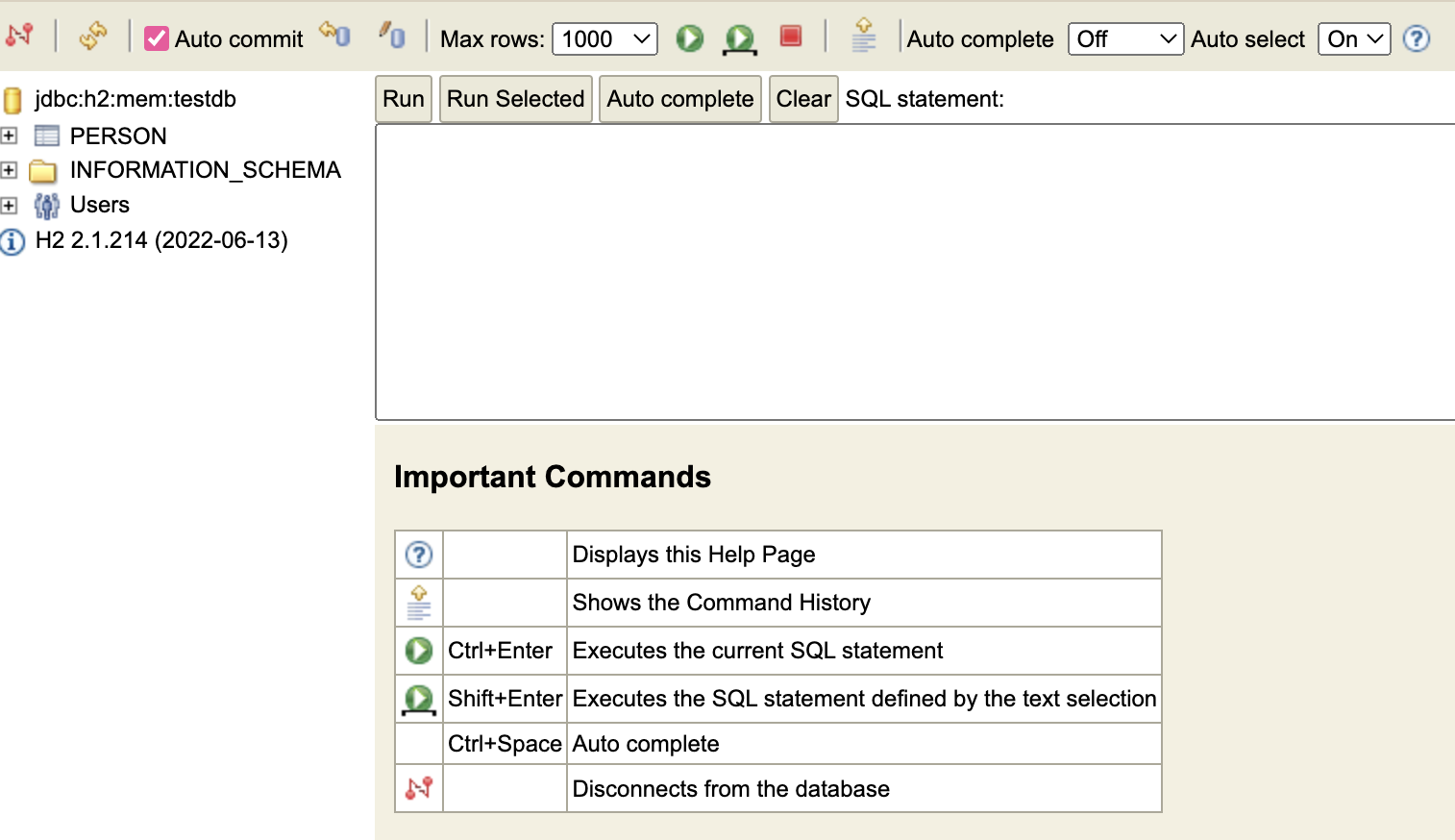Click inside the SQL statement text area
This screenshot has width=1455, height=840.
(x=915, y=272)
